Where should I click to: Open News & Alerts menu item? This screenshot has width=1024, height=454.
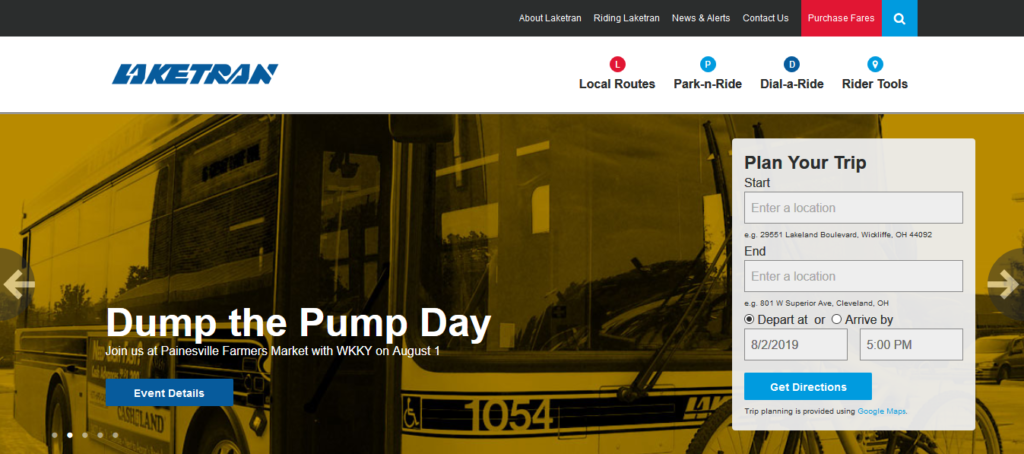pyautogui.click(x=701, y=18)
